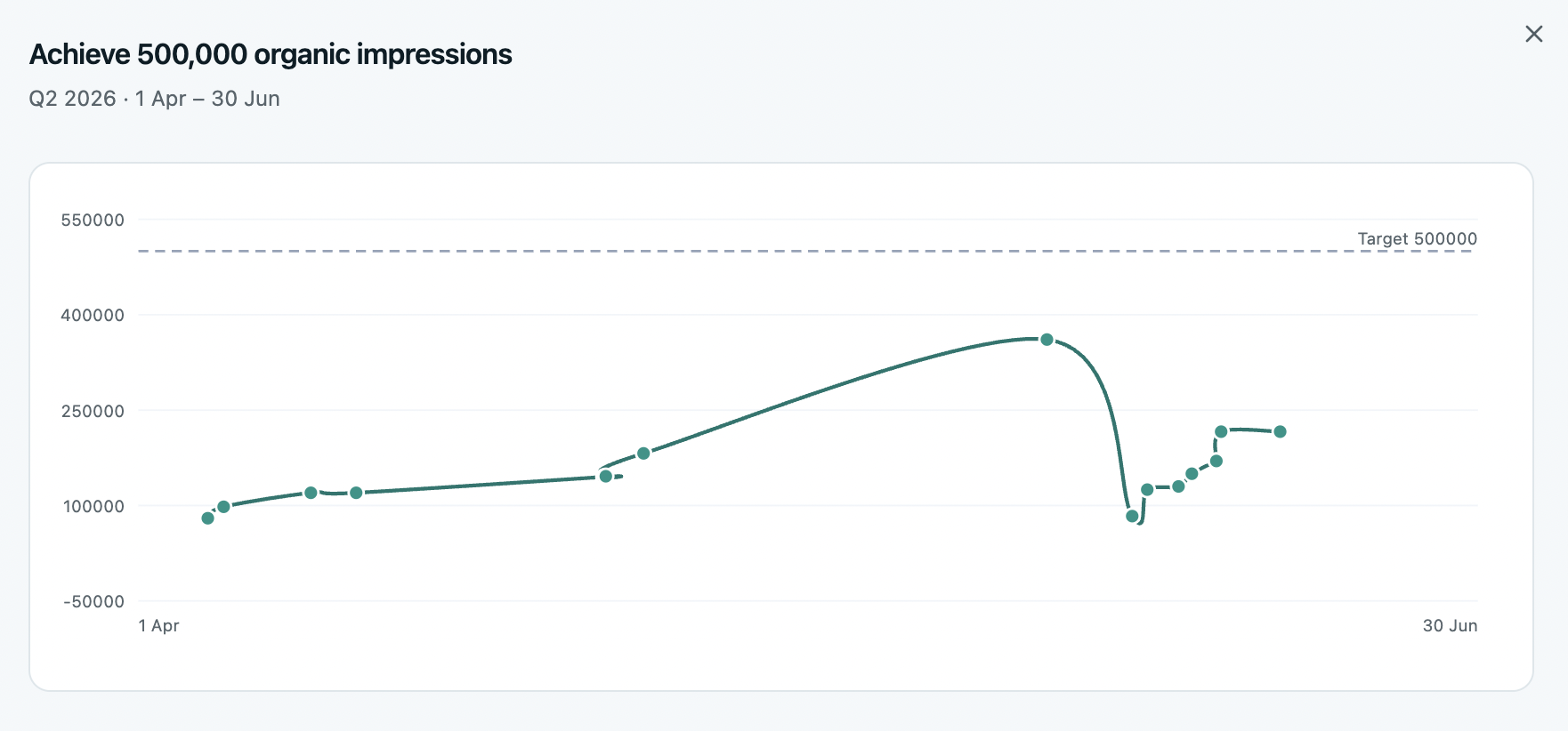Click the data point starting the long climb

643,454
